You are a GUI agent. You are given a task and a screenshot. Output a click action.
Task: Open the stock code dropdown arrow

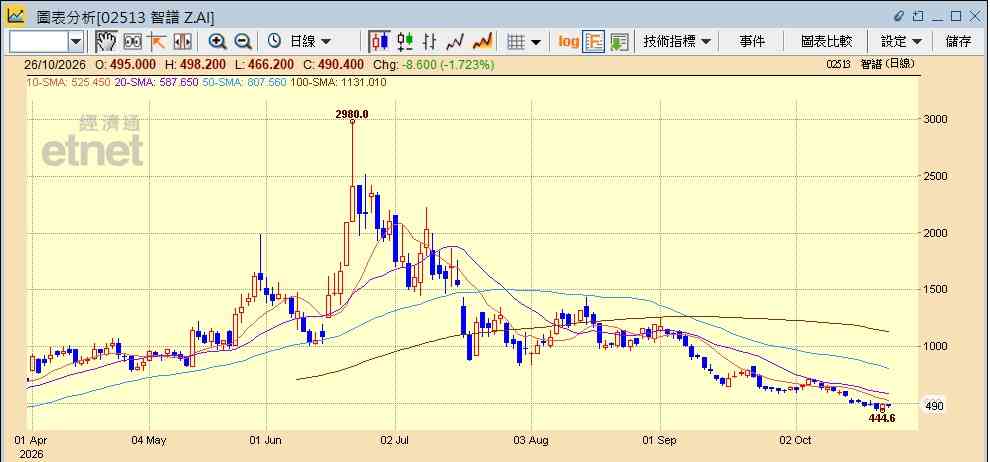[76, 42]
